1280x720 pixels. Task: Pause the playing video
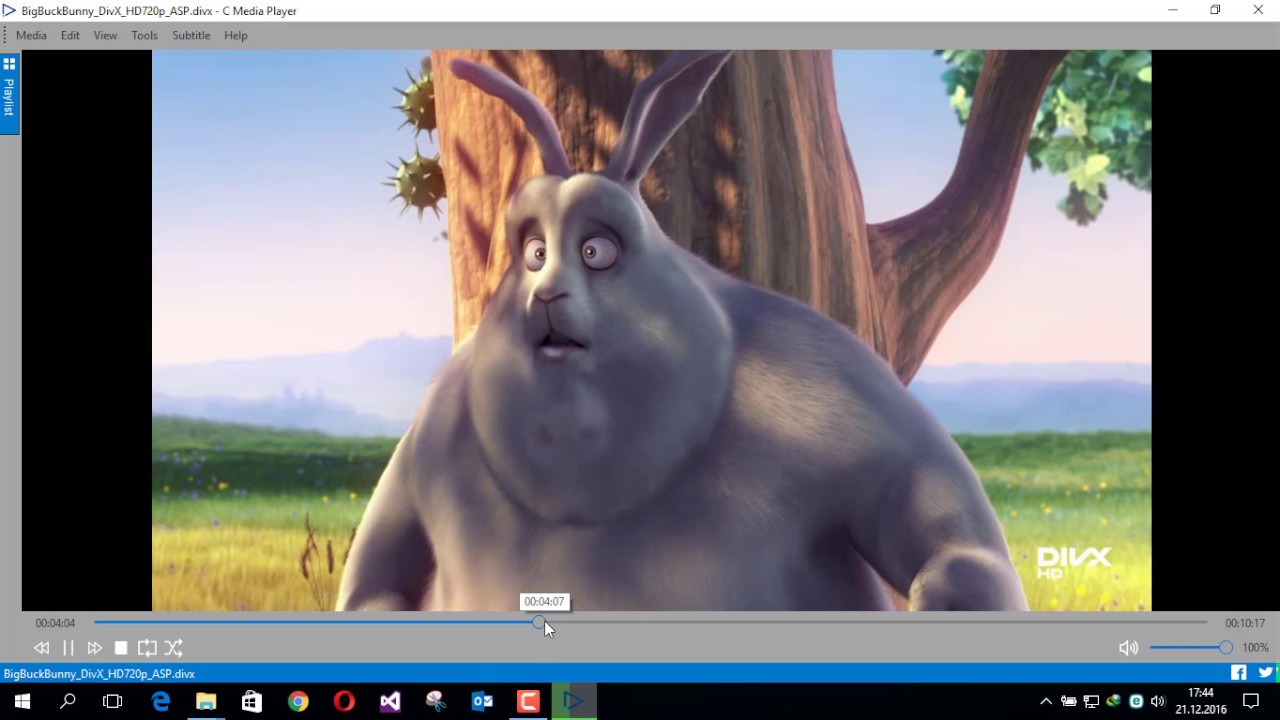click(x=68, y=648)
